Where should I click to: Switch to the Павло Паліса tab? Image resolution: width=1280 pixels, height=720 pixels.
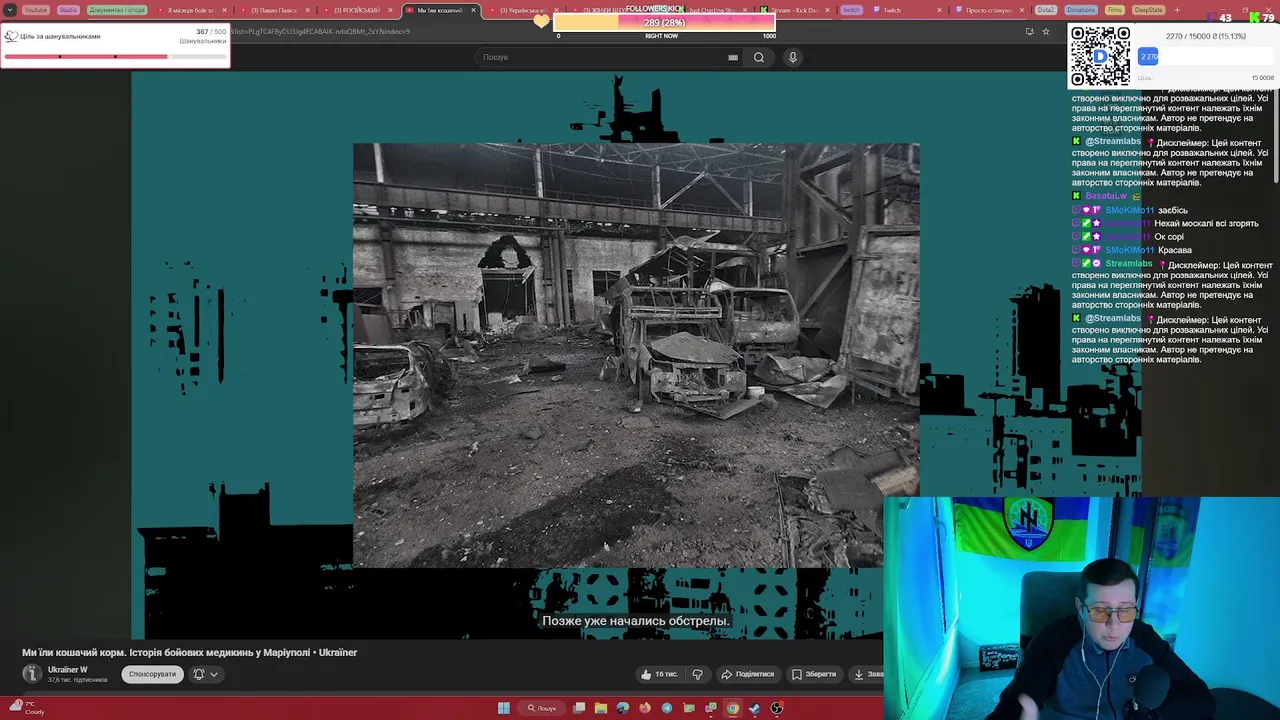point(274,10)
